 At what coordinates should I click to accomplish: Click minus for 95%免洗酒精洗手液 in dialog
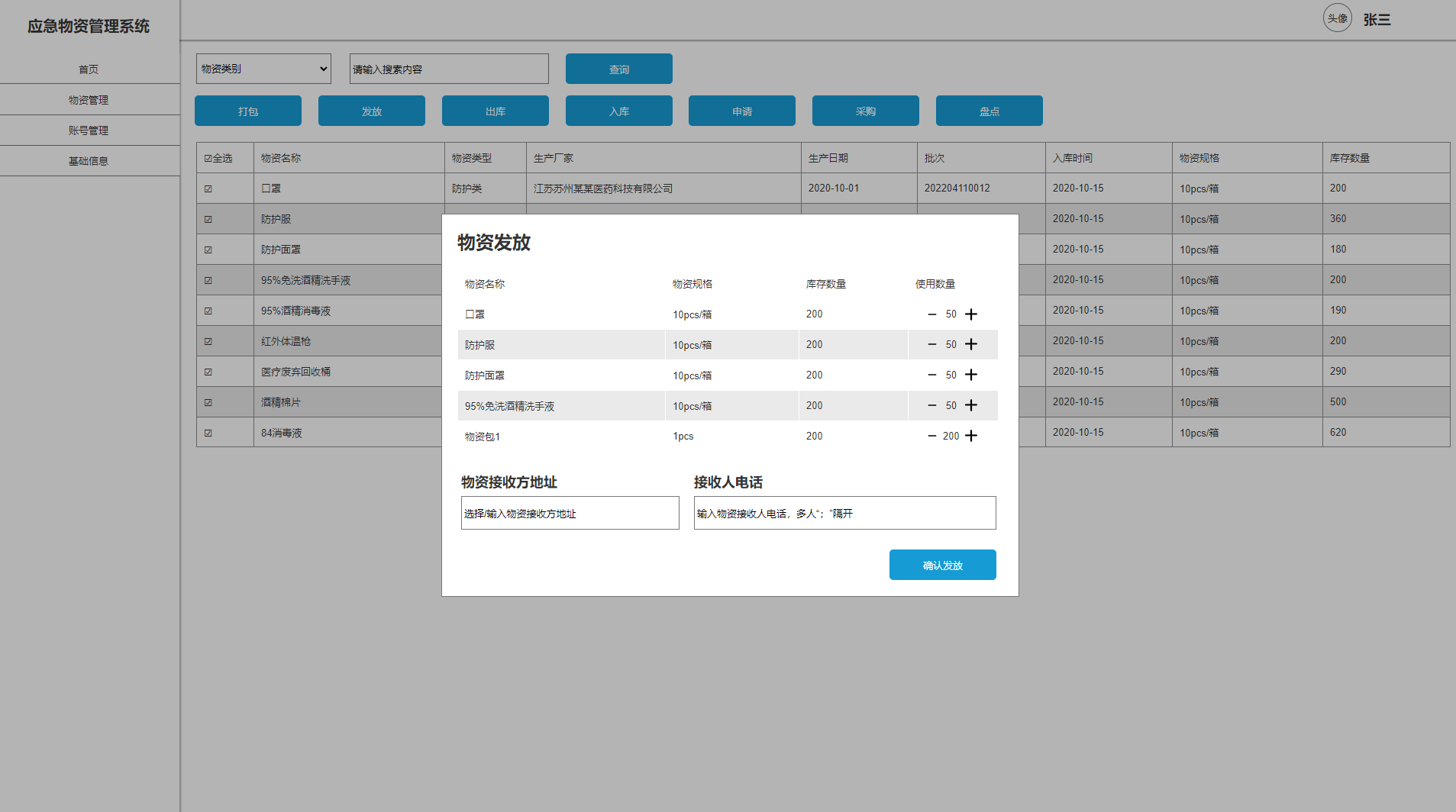pos(932,405)
